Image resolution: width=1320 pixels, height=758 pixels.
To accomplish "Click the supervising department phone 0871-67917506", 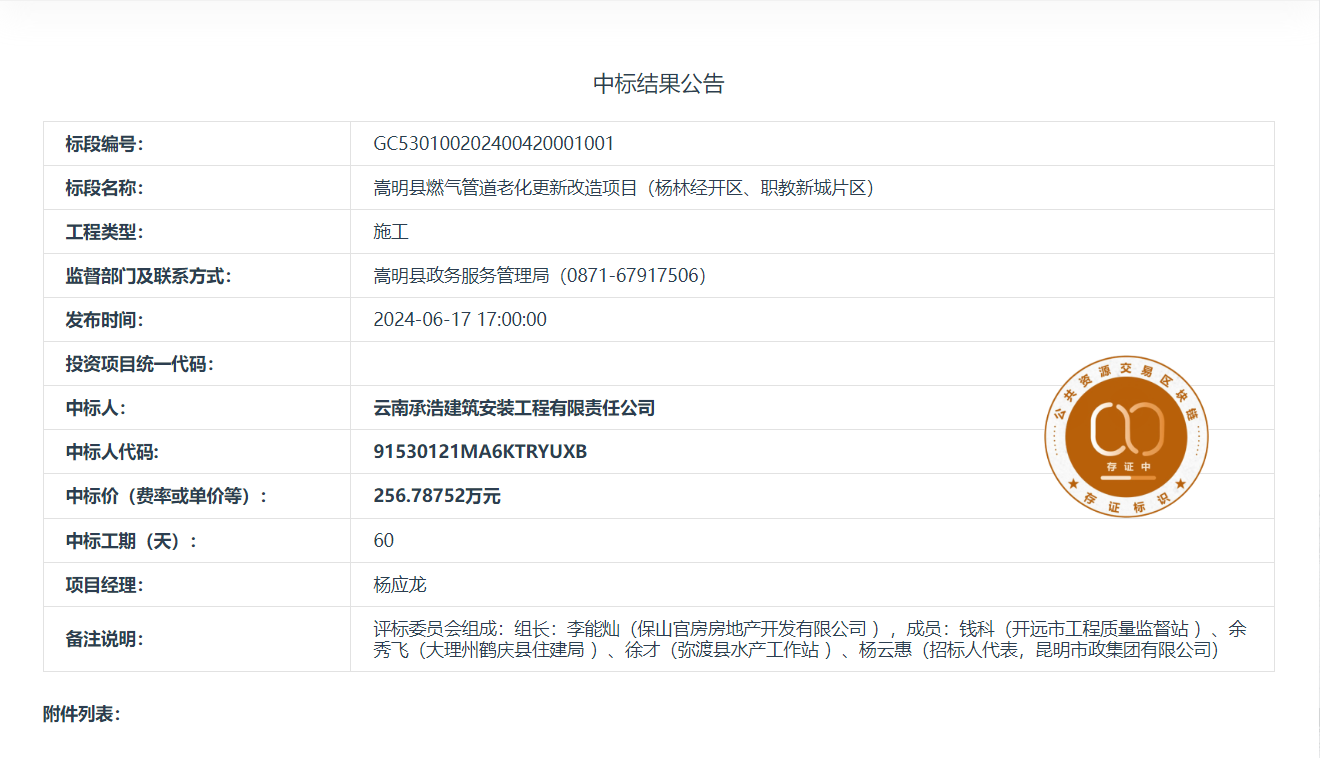I will pos(635,276).
